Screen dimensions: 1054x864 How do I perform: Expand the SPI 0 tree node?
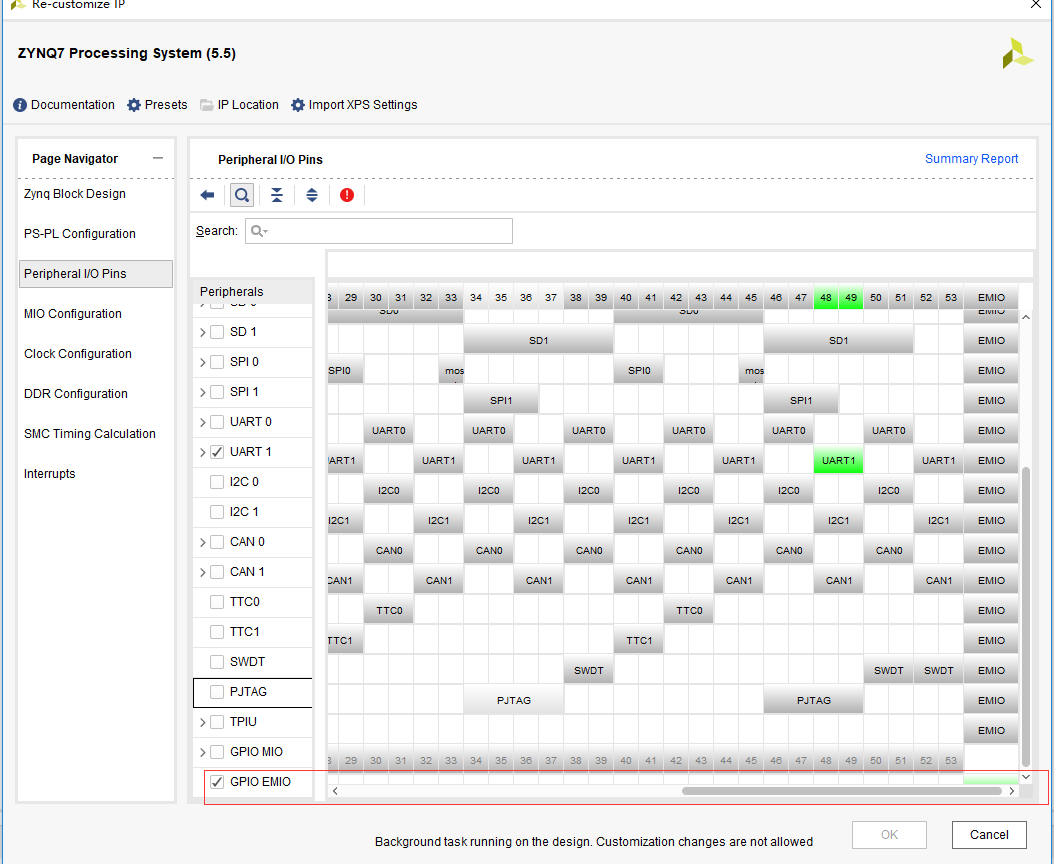pos(202,362)
